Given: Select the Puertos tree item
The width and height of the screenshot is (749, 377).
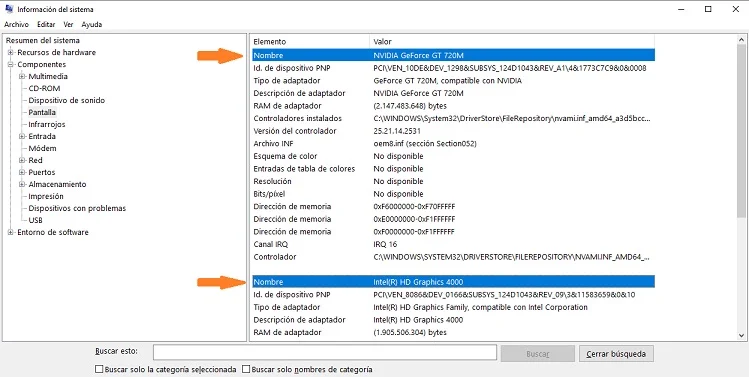Looking at the screenshot, I should tap(42, 172).
